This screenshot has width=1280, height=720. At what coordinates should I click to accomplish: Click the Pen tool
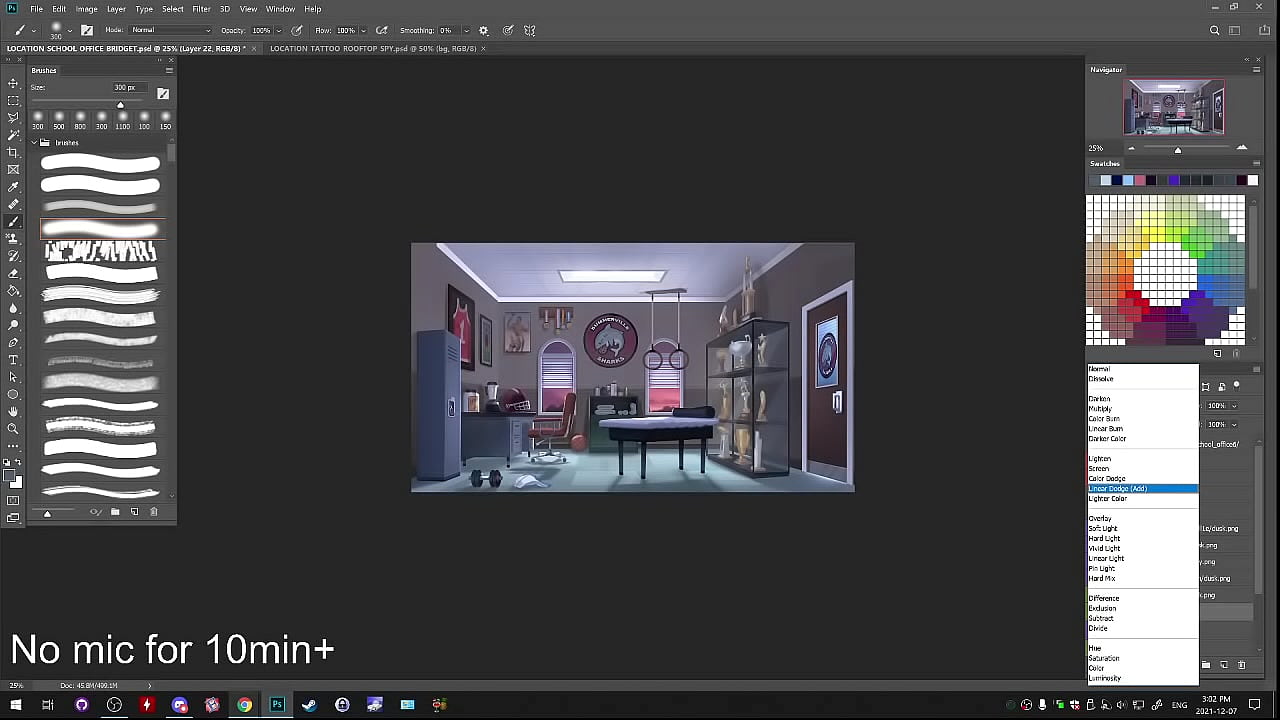[13, 342]
